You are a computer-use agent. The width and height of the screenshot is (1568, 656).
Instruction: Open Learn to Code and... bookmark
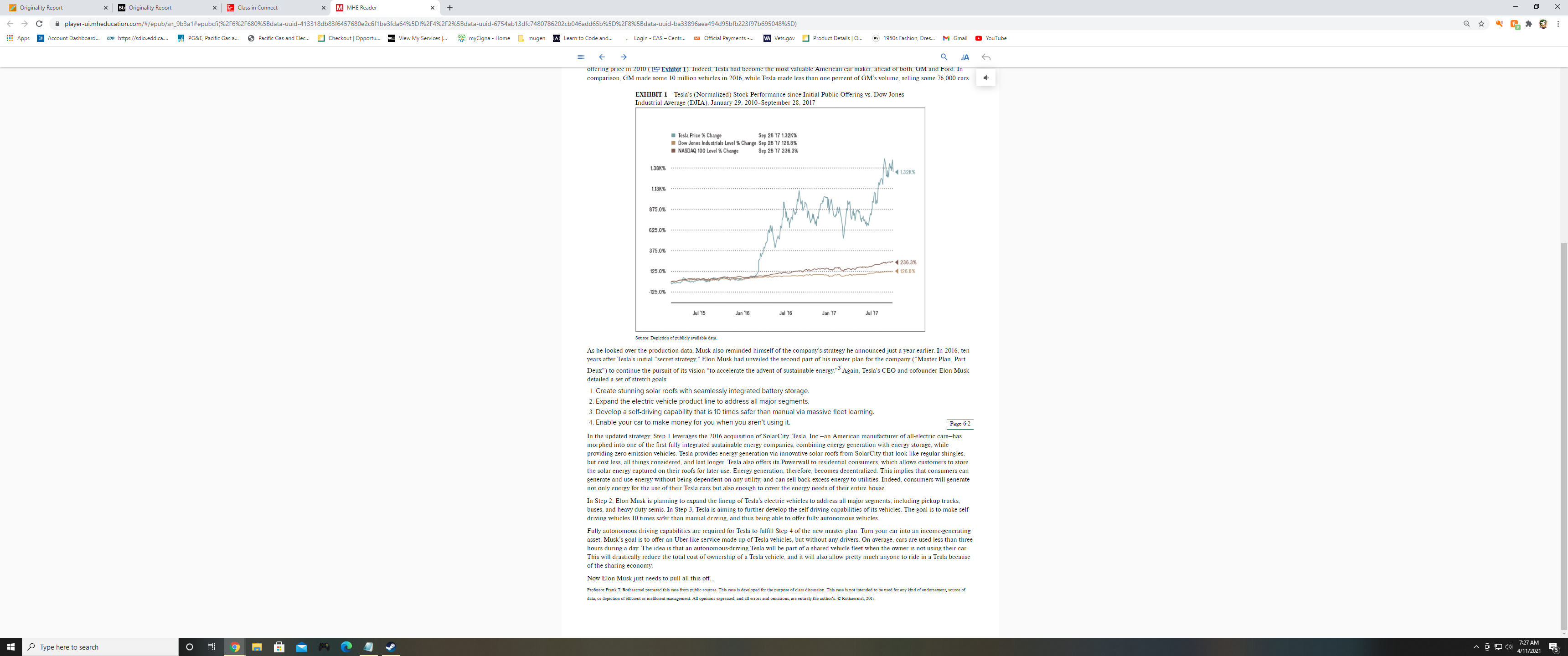pyautogui.click(x=583, y=38)
